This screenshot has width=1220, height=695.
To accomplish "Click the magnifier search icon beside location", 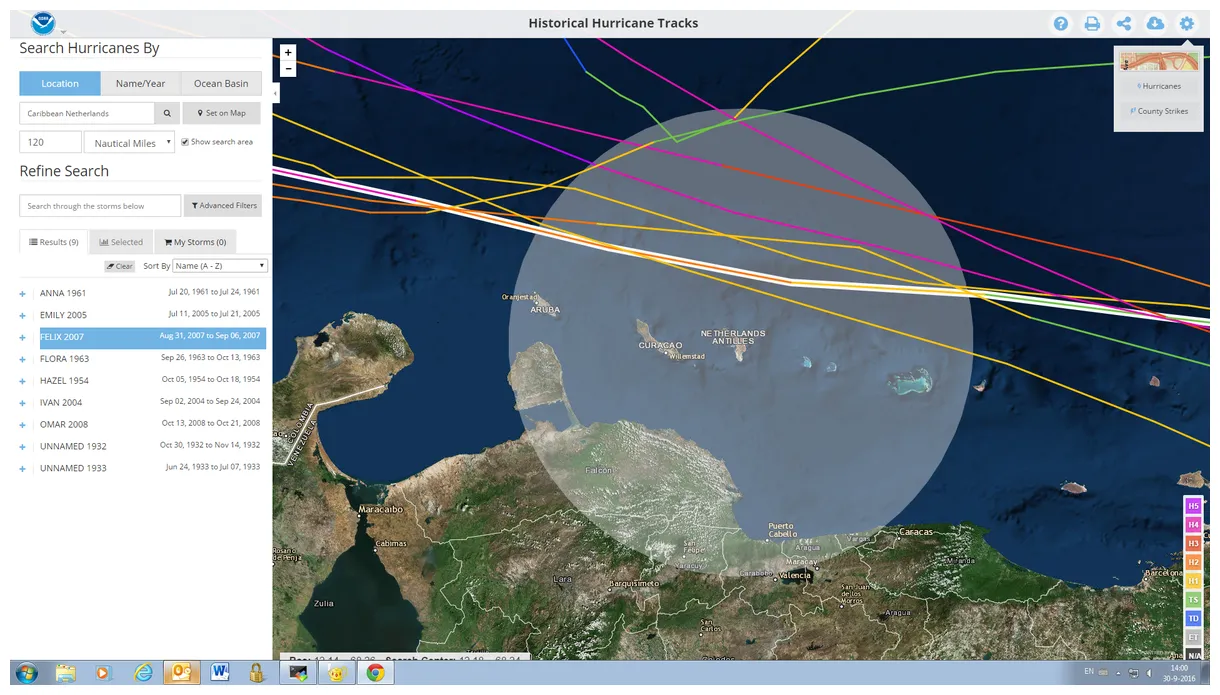I will [x=167, y=113].
